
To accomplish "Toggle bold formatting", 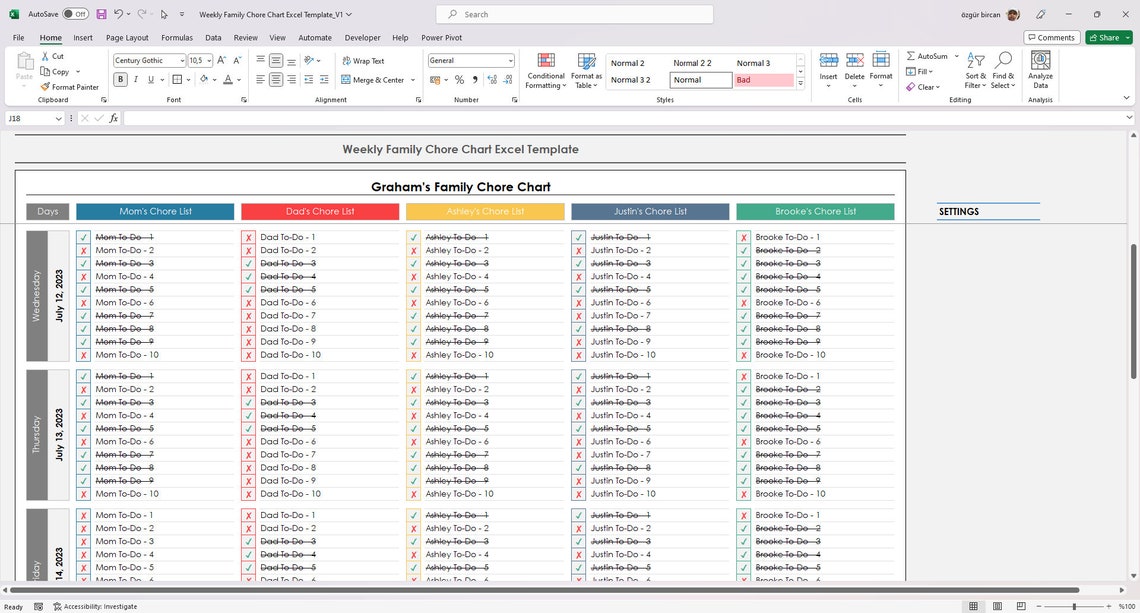I will (x=119, y=79).
